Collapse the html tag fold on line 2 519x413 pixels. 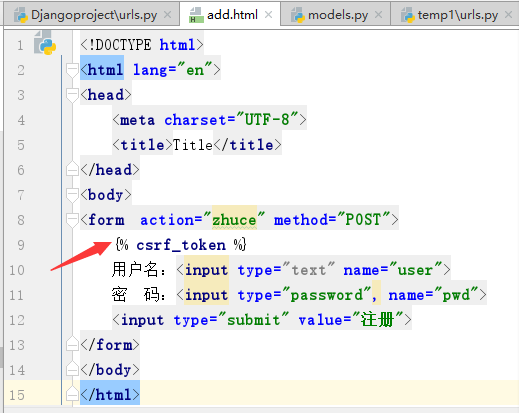coord(72,70)
